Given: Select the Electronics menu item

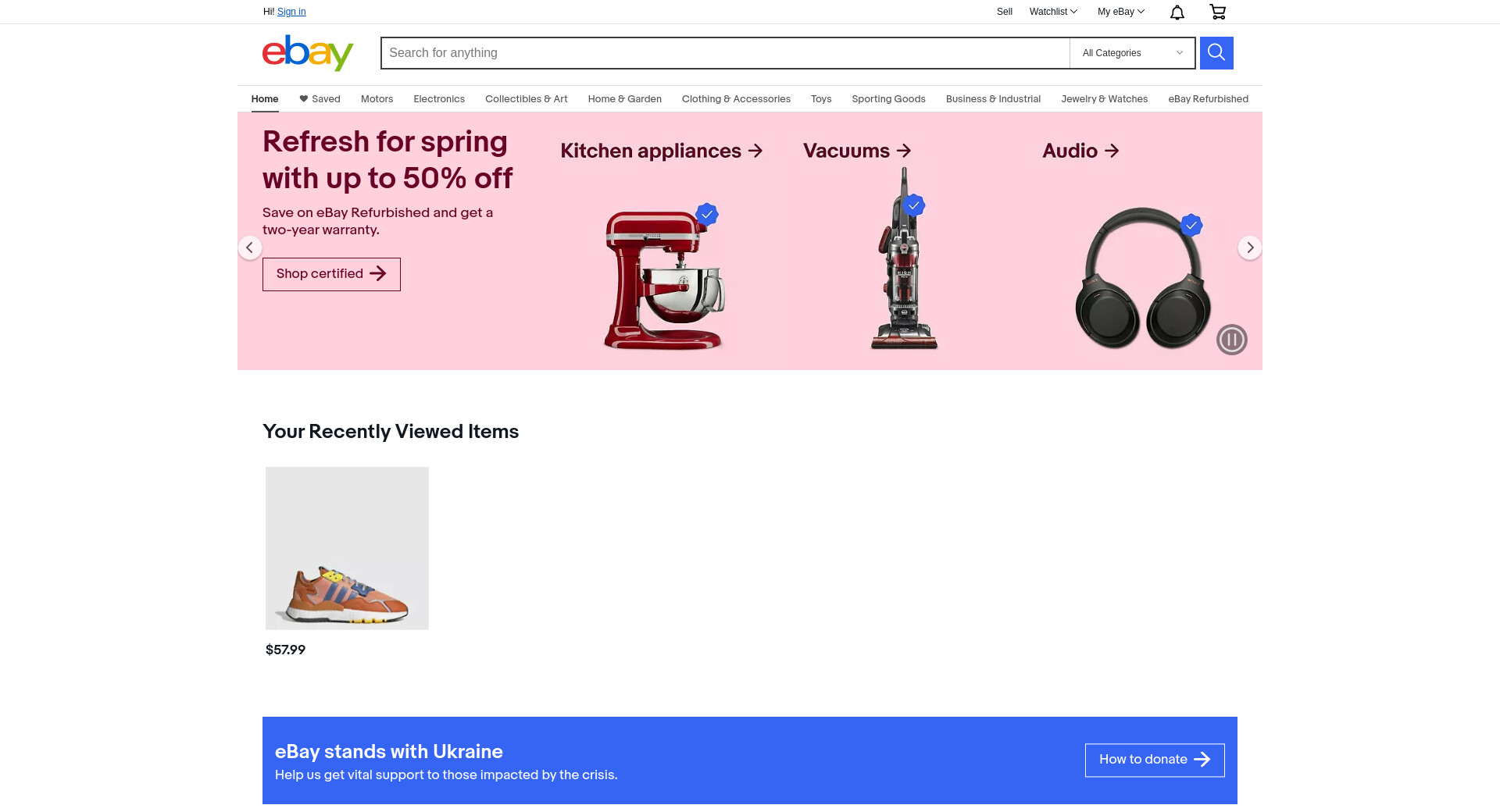Looking at the screenshot, I should [439, 99].
